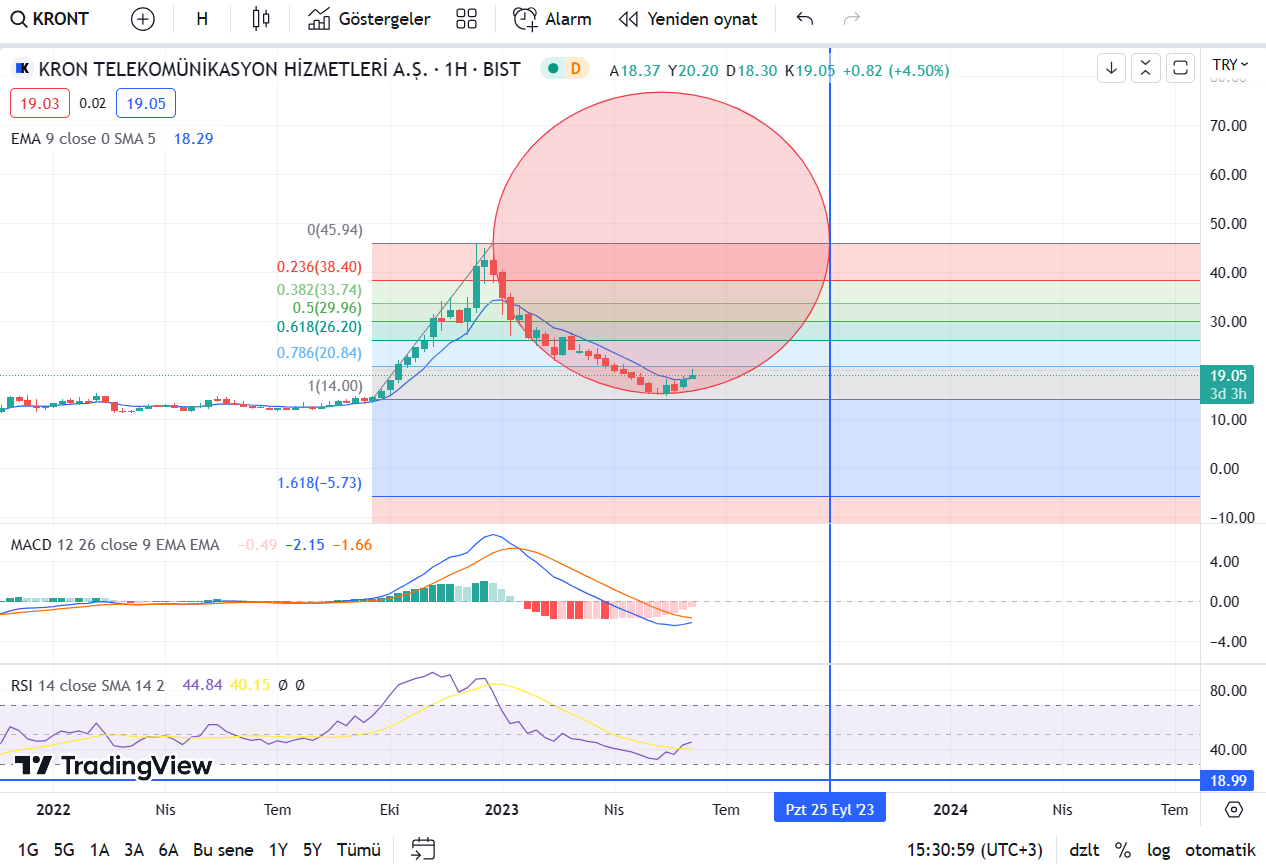Select the EMA 9 close indicator legend
Image resolution: width=1266 pixels, height=866 pixels.
click(83, 139)
